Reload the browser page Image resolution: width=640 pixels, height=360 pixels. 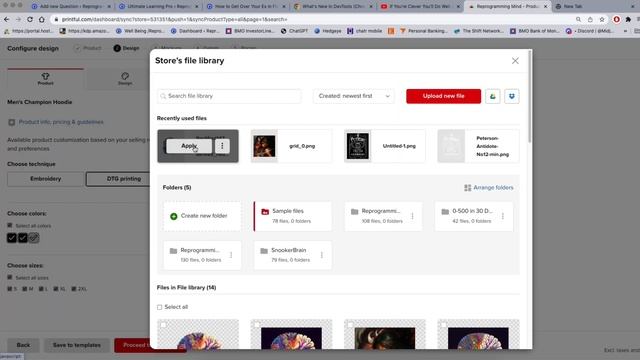30,19
